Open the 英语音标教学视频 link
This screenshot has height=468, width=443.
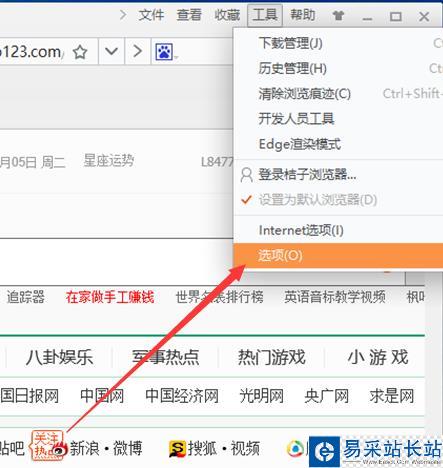point(335,297)
